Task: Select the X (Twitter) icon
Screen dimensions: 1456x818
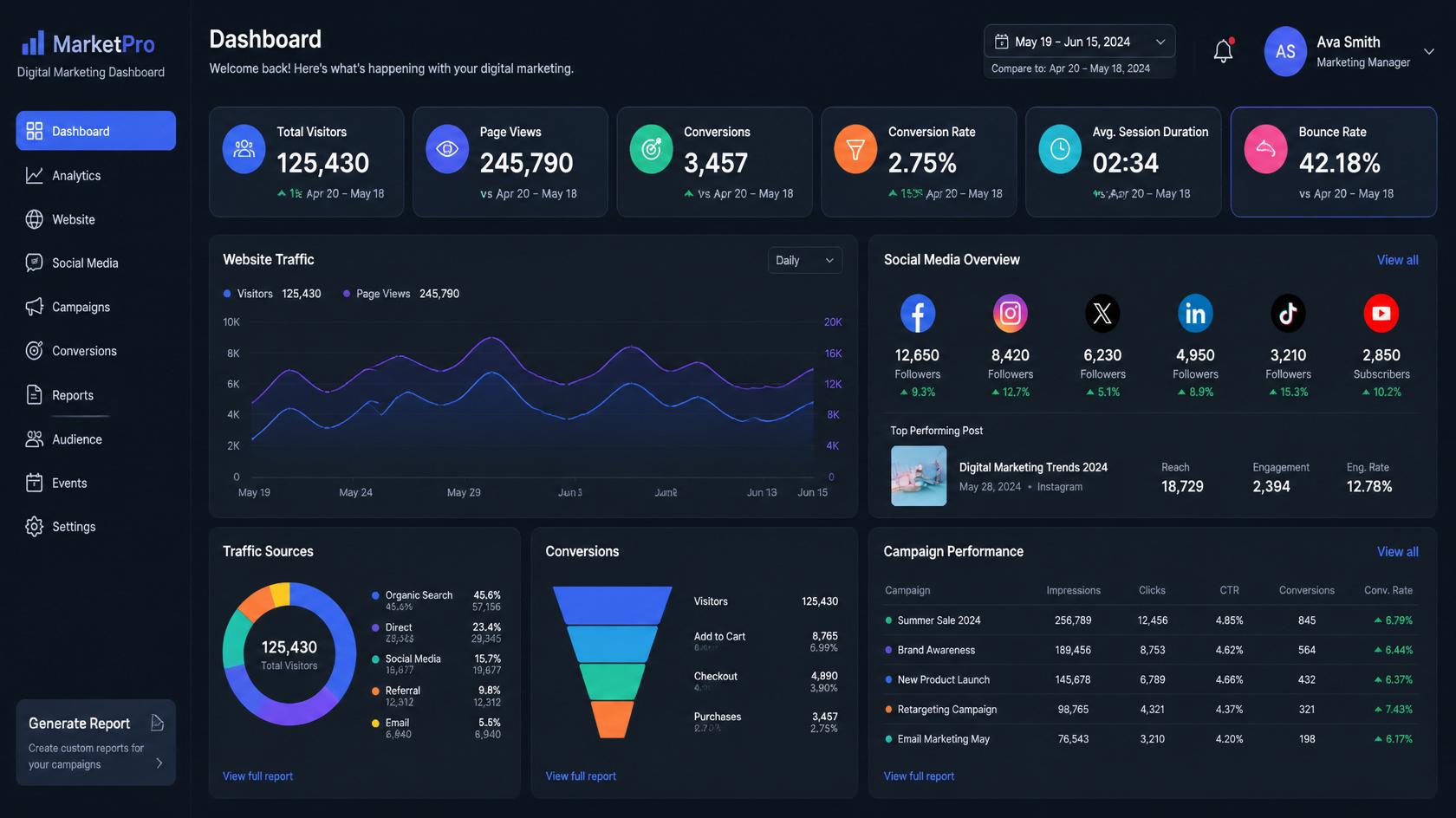Action: click(x=1102, y=313)
